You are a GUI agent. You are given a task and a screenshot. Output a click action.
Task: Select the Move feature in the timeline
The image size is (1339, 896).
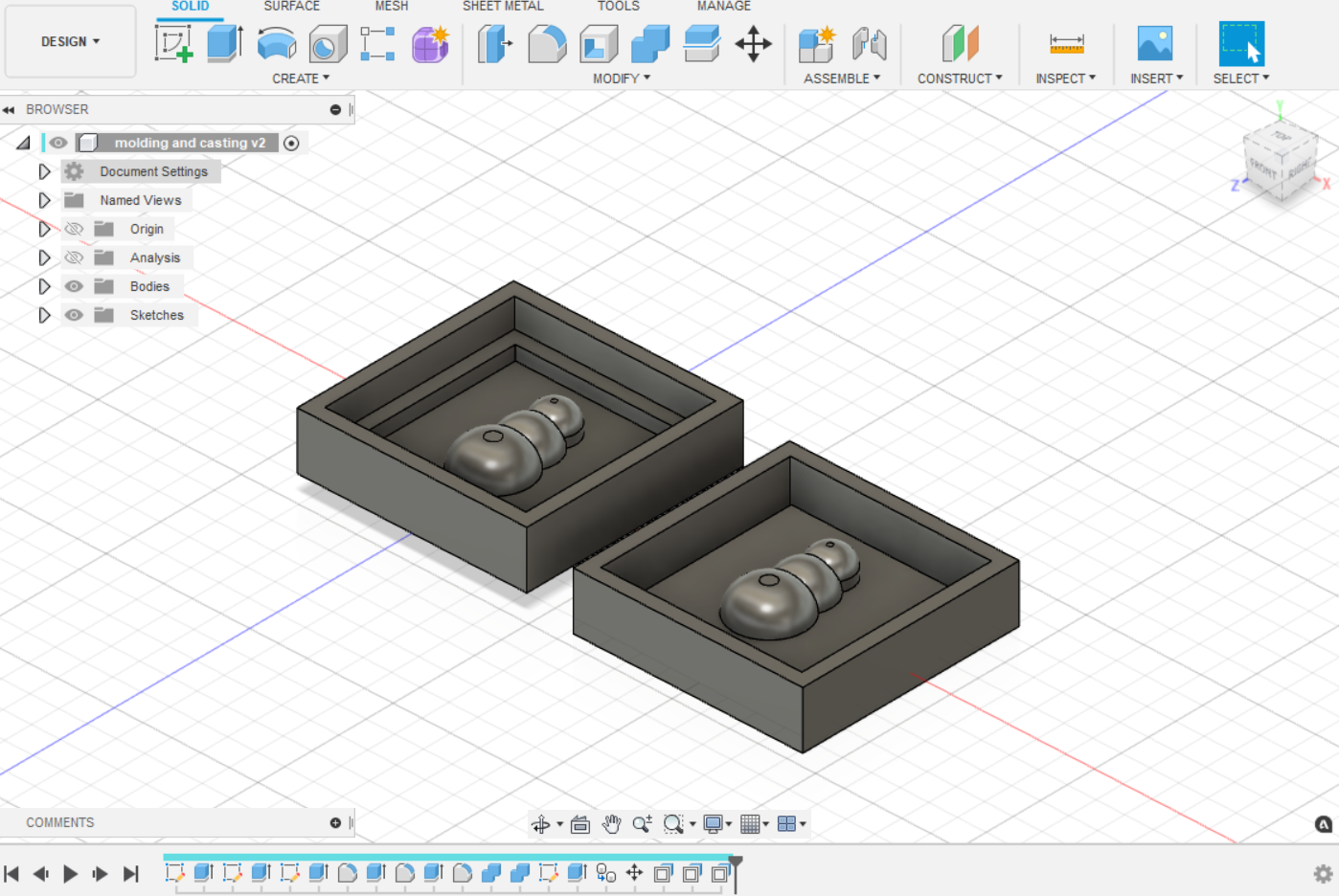(634, 873)
